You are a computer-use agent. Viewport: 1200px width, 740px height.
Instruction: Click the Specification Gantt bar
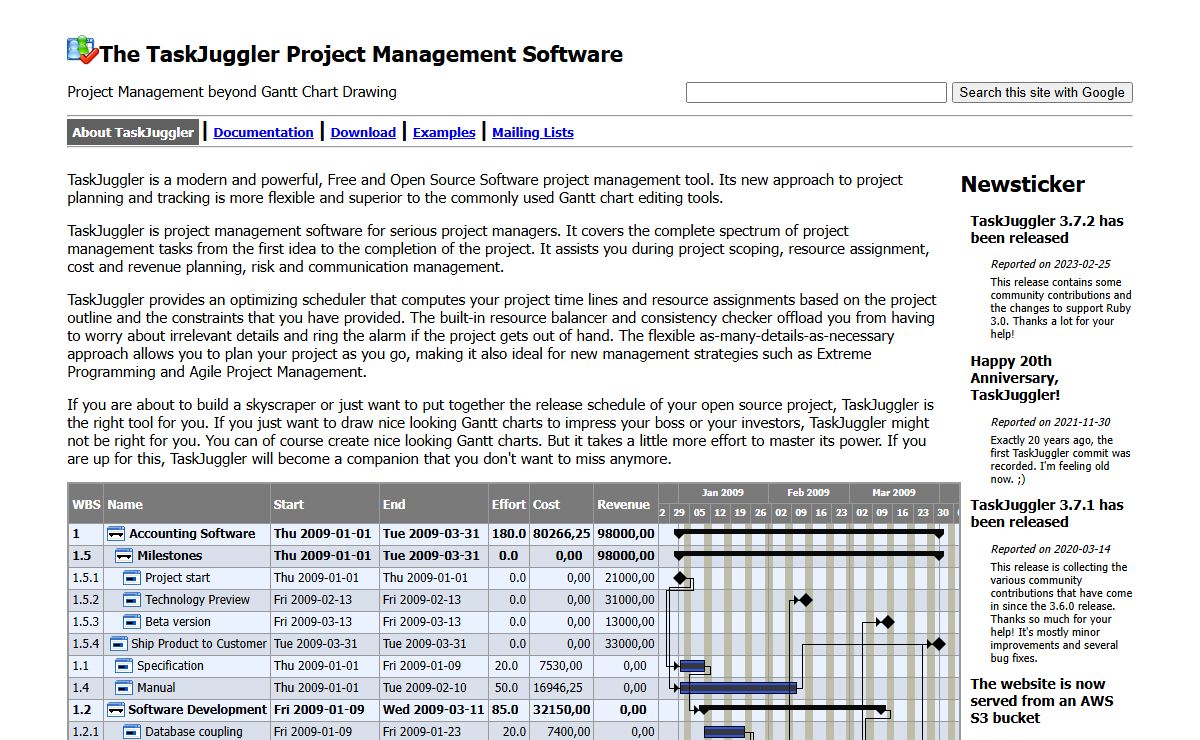[x=692, y=666]
